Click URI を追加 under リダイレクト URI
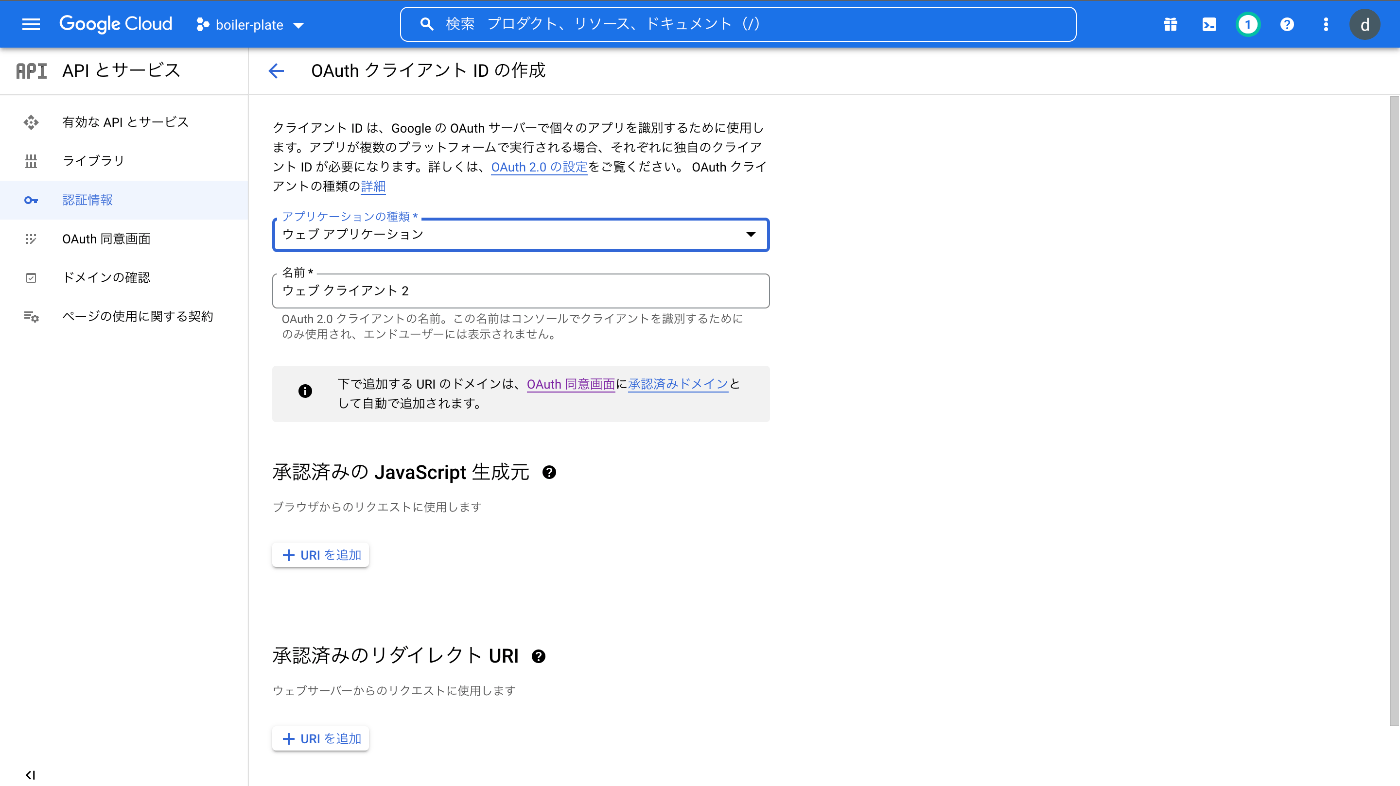The image size is (1400, 786). pyautogui.click(x=320, y=738)
